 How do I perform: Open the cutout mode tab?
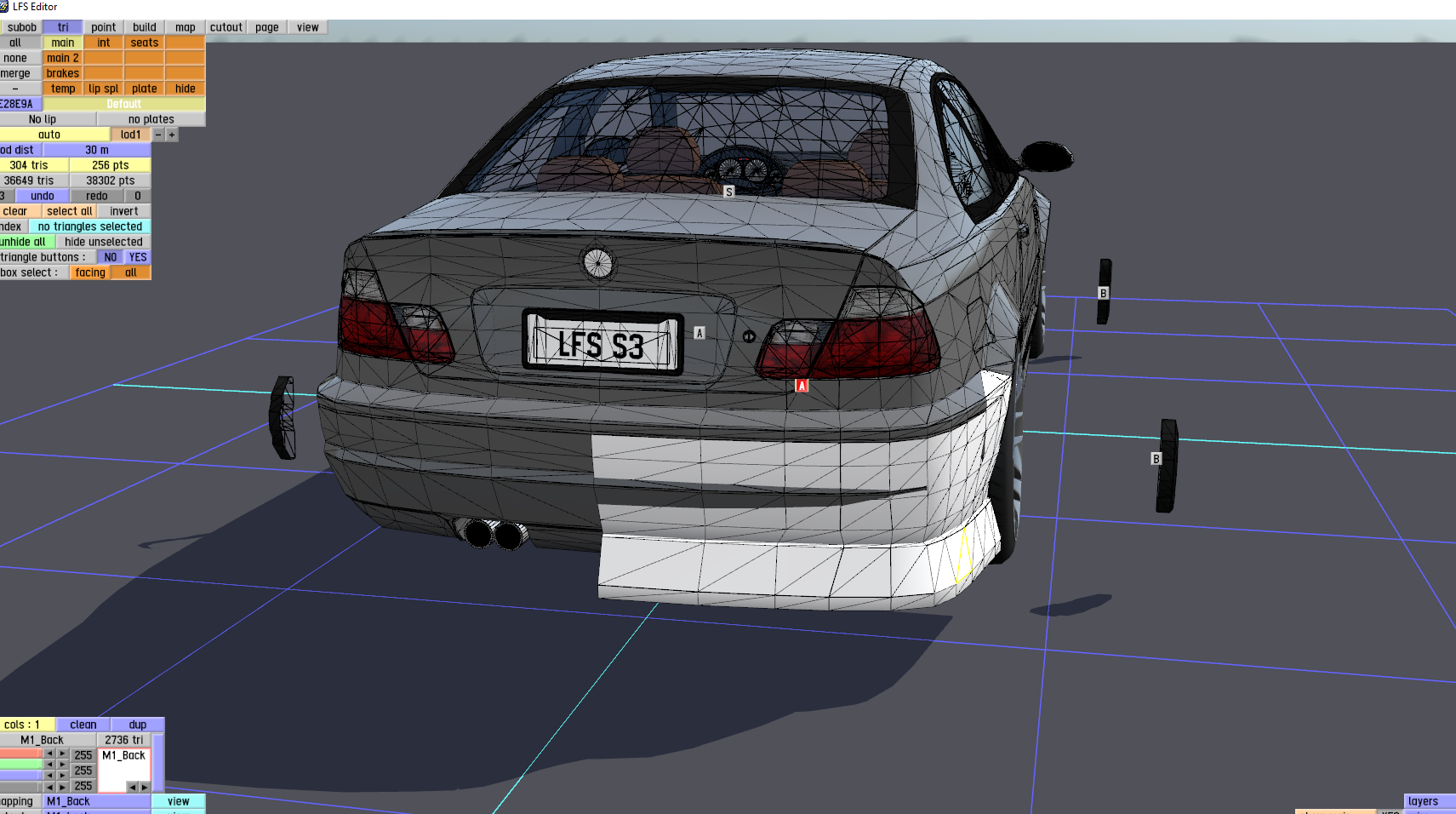tap(226, 27)
